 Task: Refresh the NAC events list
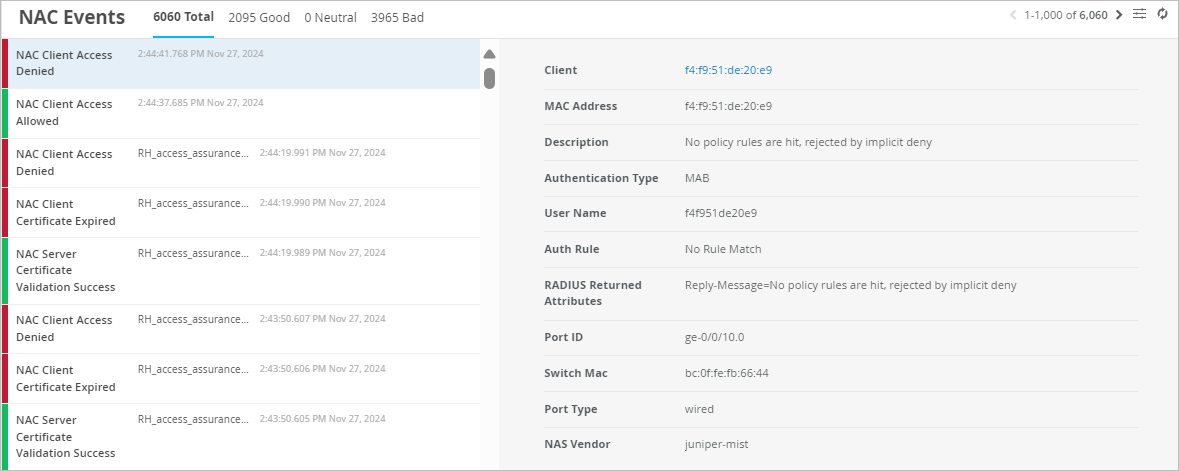[1163, 15]
